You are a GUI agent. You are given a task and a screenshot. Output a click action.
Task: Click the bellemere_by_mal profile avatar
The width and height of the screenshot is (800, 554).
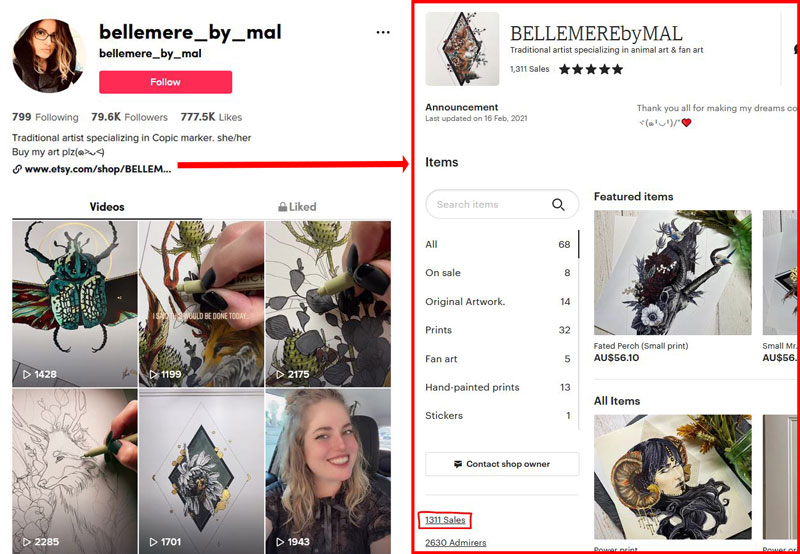tap(49, 56)
